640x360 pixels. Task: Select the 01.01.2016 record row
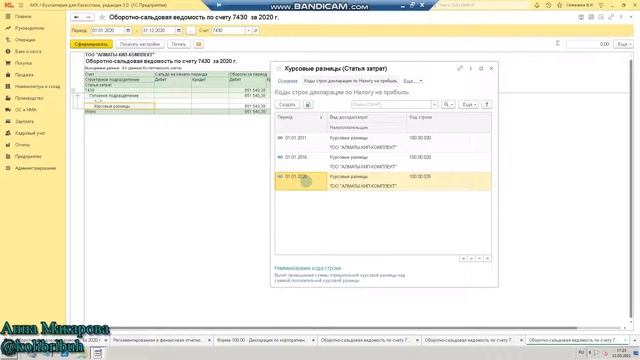pyautogui.click(x=383, y=162)
